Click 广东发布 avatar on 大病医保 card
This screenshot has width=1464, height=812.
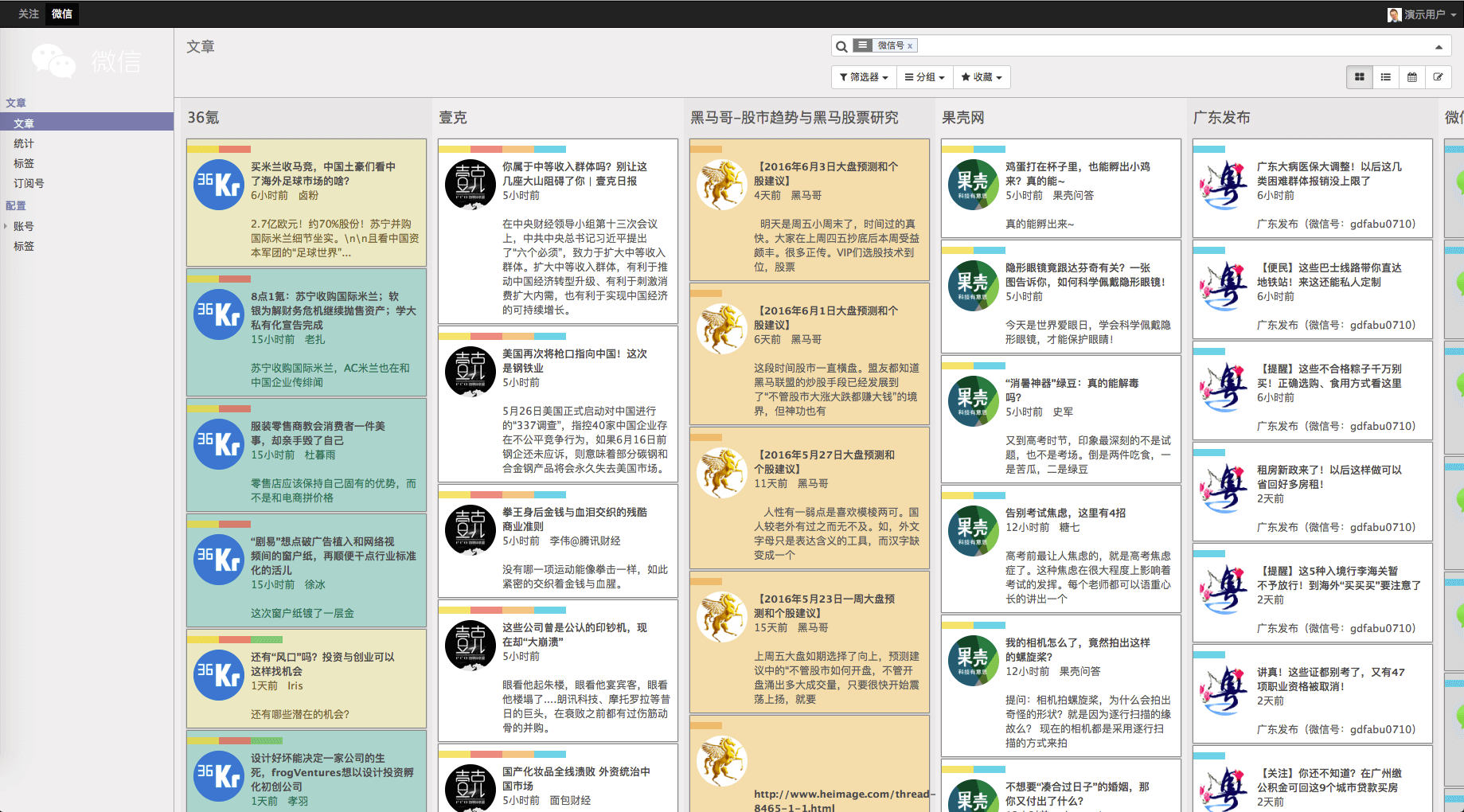point(1225,185)
